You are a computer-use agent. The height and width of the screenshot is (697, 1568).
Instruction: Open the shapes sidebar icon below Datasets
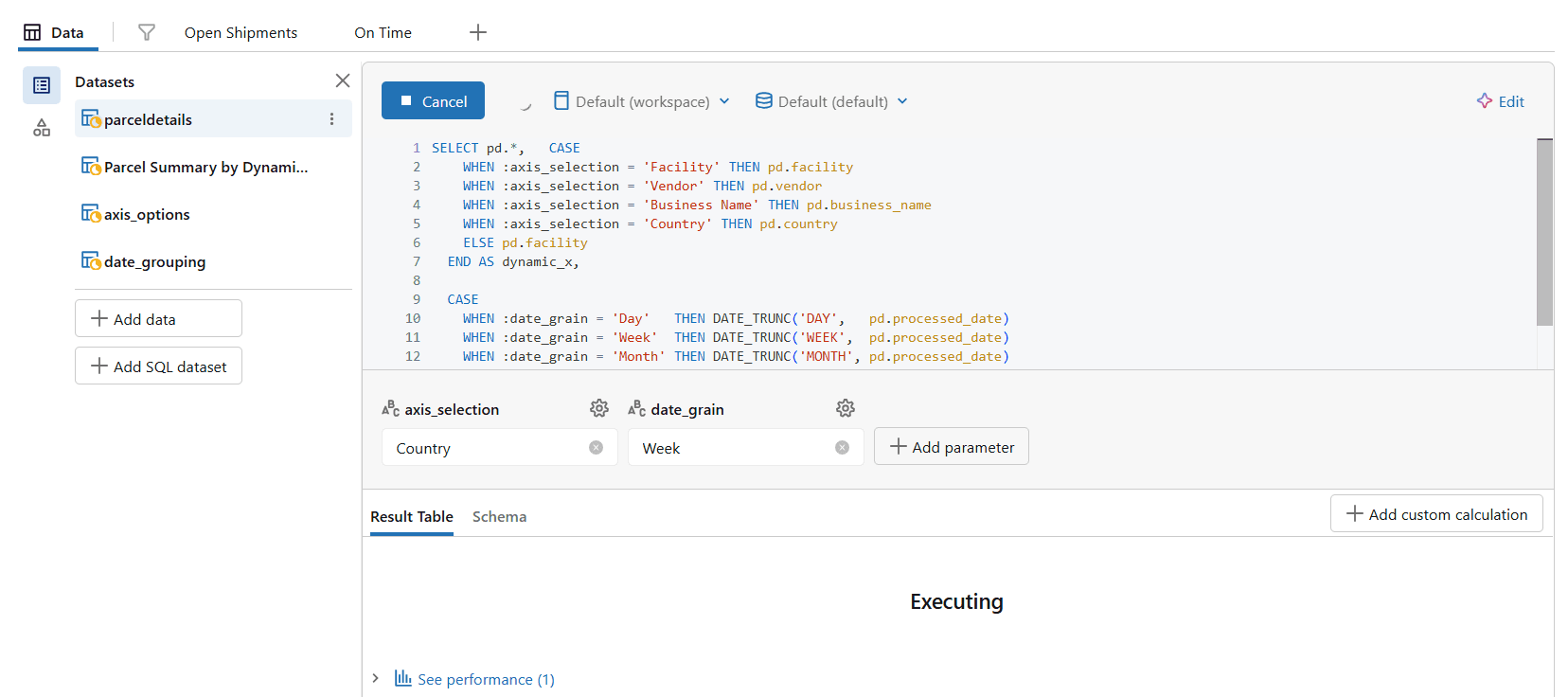[x=42, y=128]
